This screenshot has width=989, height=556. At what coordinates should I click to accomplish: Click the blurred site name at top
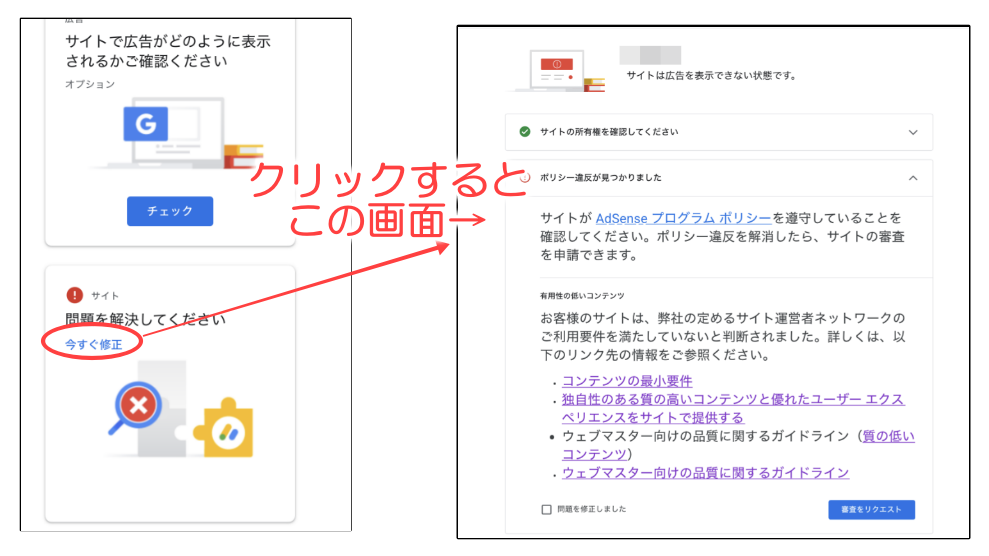650,56
